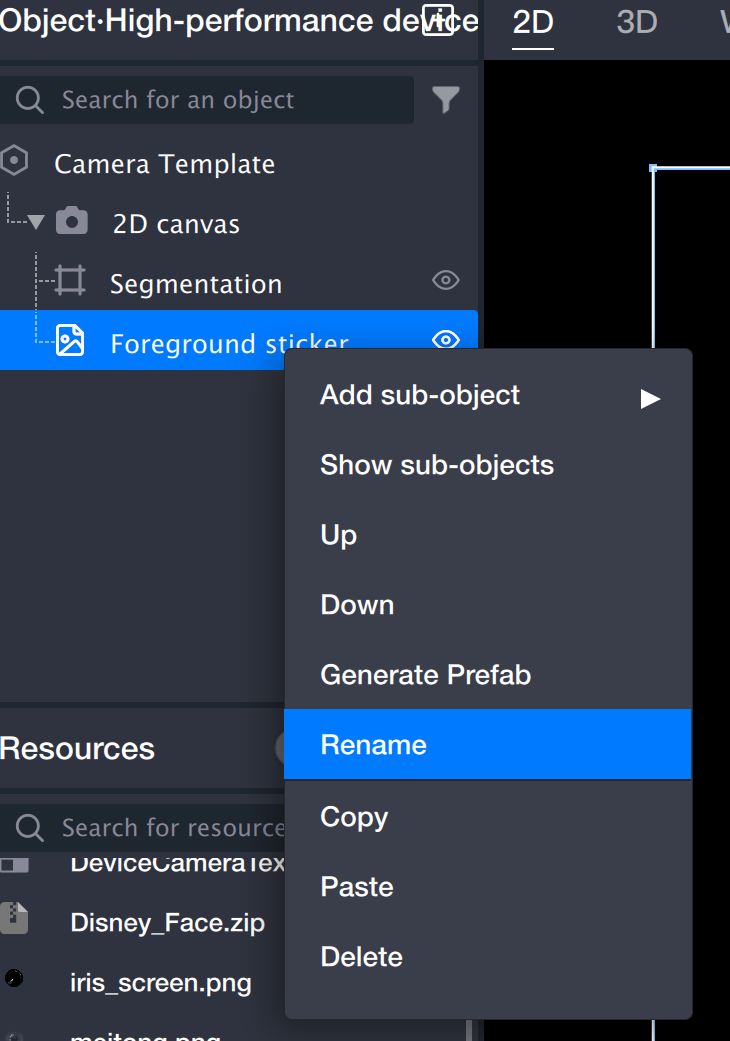Select Generate Prefab in context menu
The height and width of the screenshot is (1041, 730).
487,675
